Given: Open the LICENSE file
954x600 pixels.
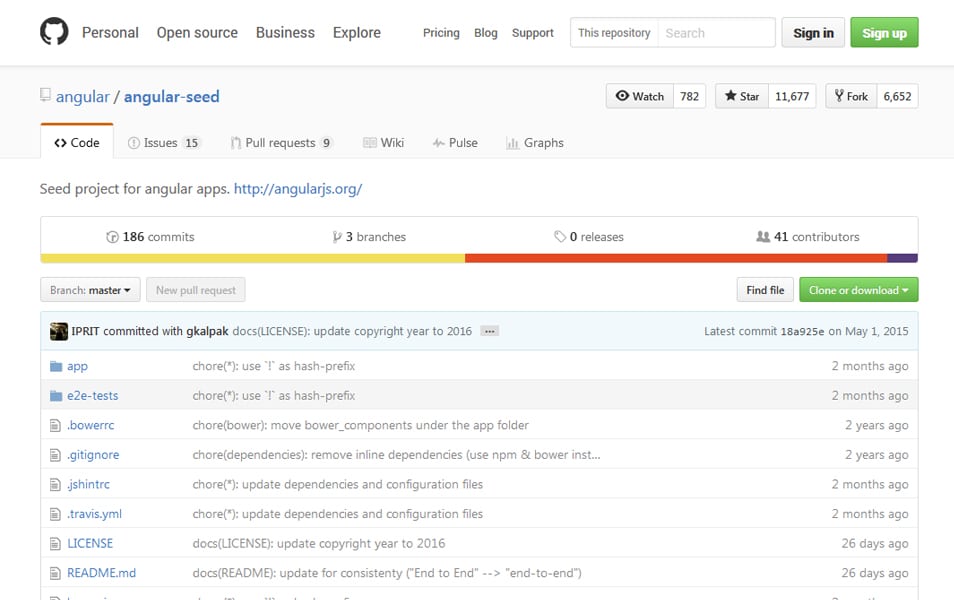Looking at the screenshot, I should tap(90, 543).
